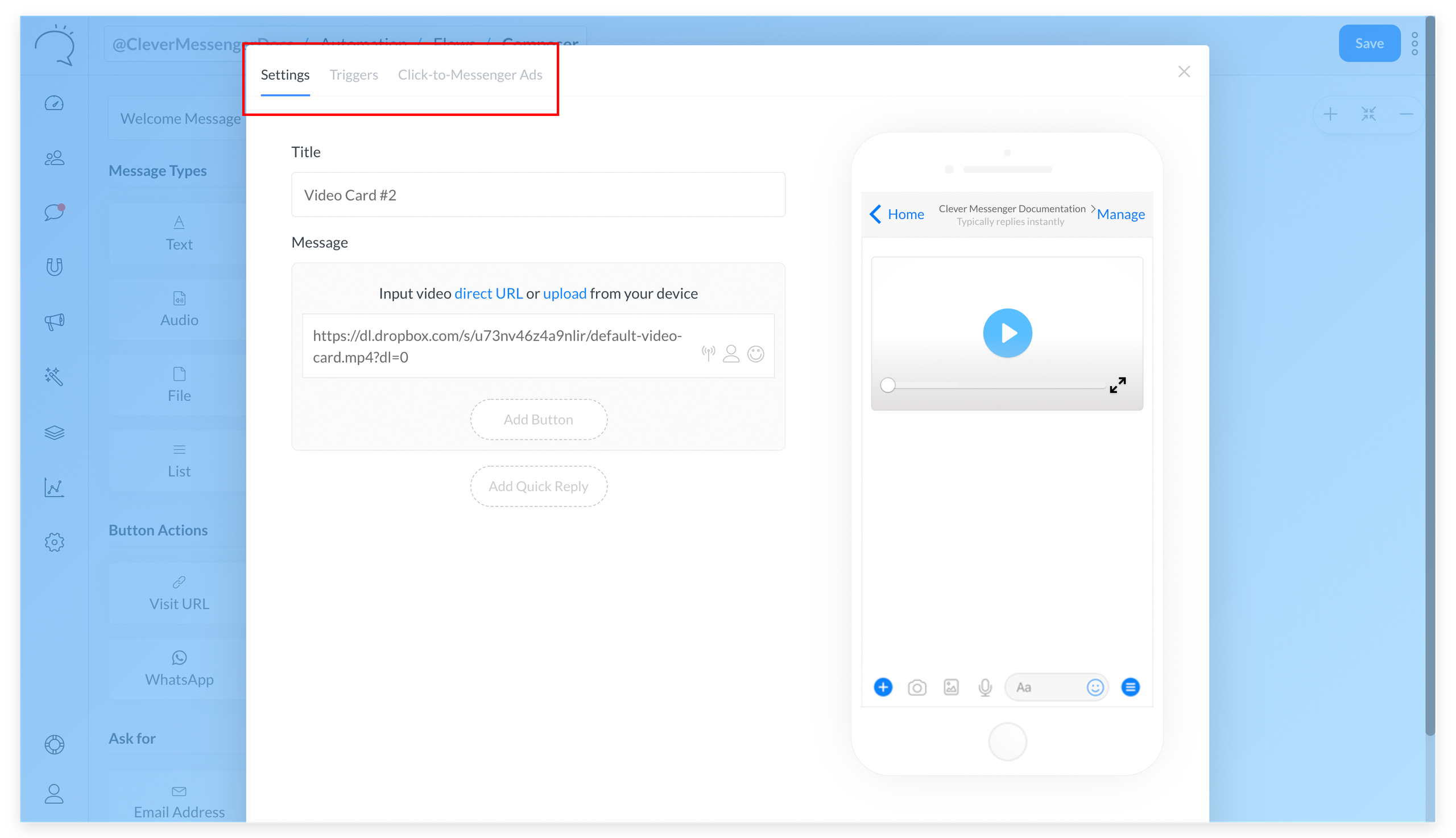
Task: Click the Manage chevron in preview header
Action: (x=1093, y=209)
